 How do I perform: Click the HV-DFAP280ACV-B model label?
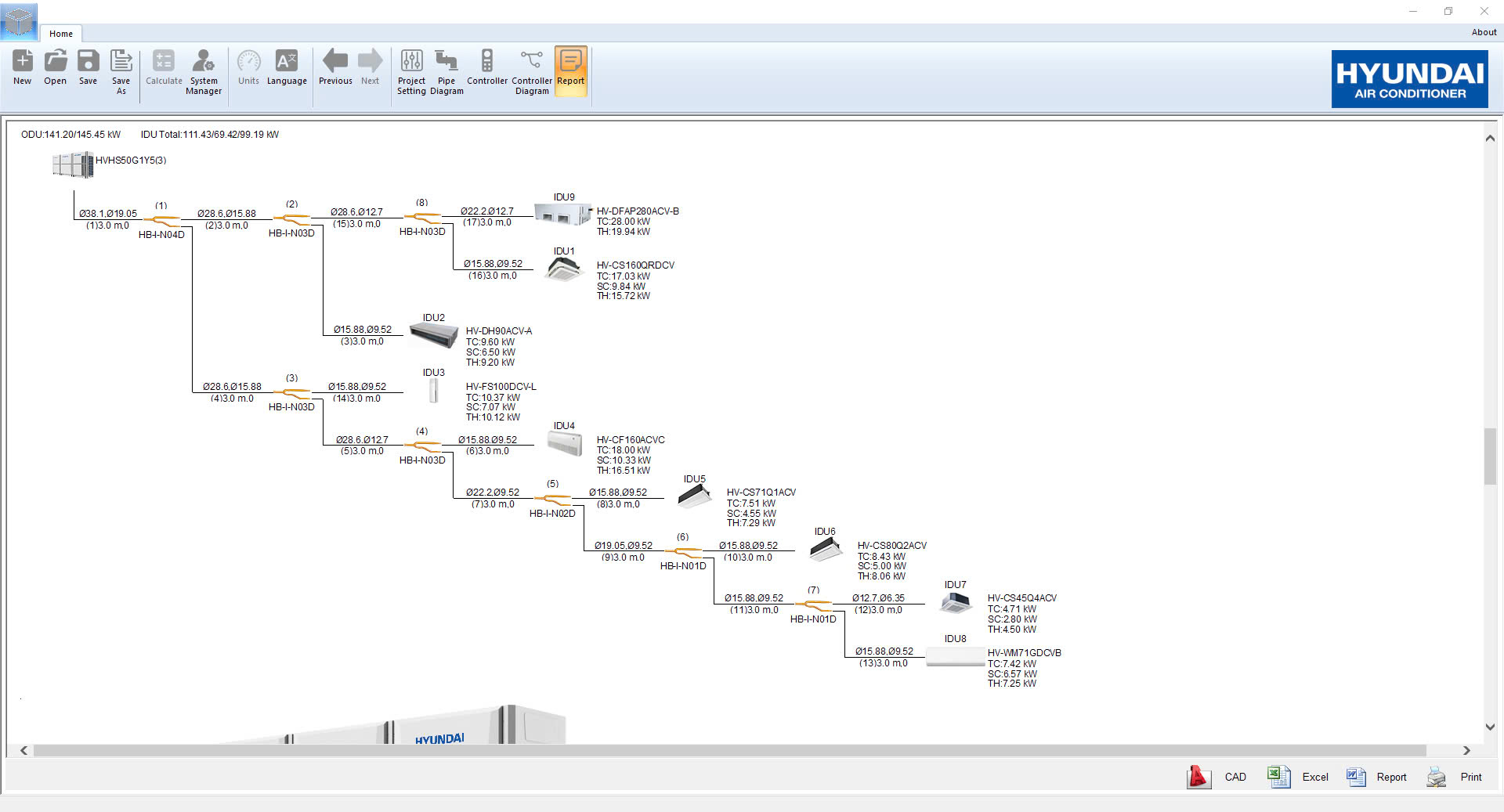[638, 211]
